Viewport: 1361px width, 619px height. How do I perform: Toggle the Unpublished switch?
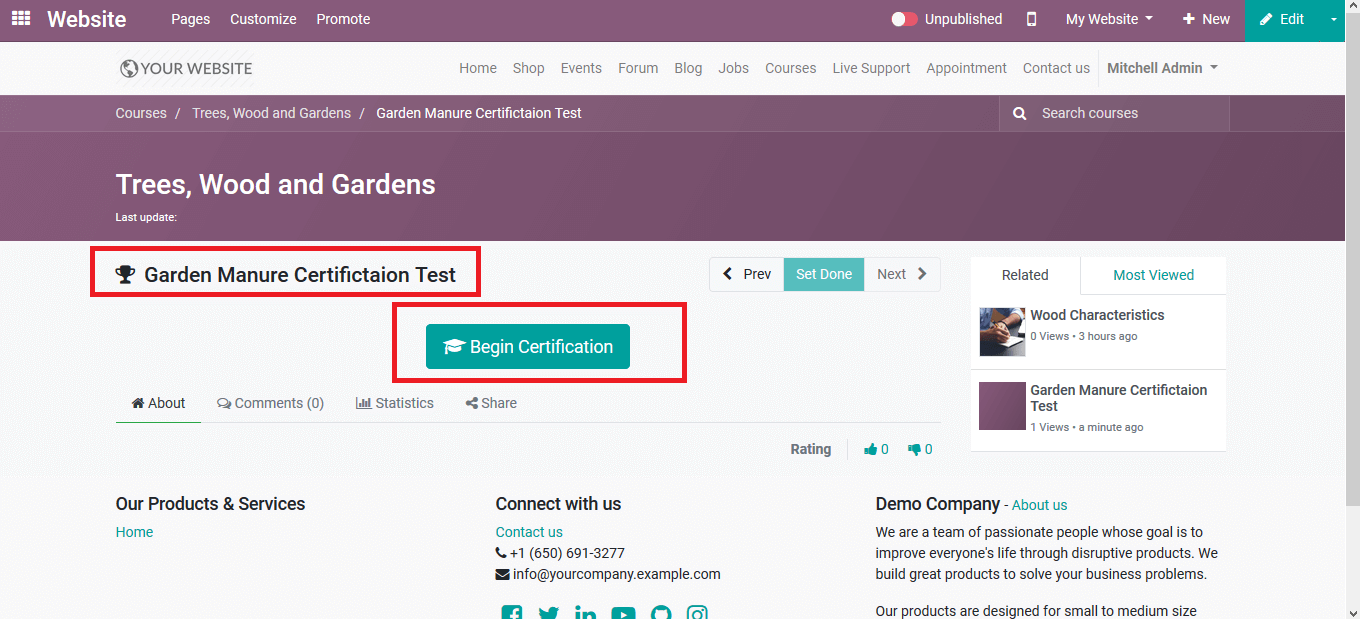904,19
